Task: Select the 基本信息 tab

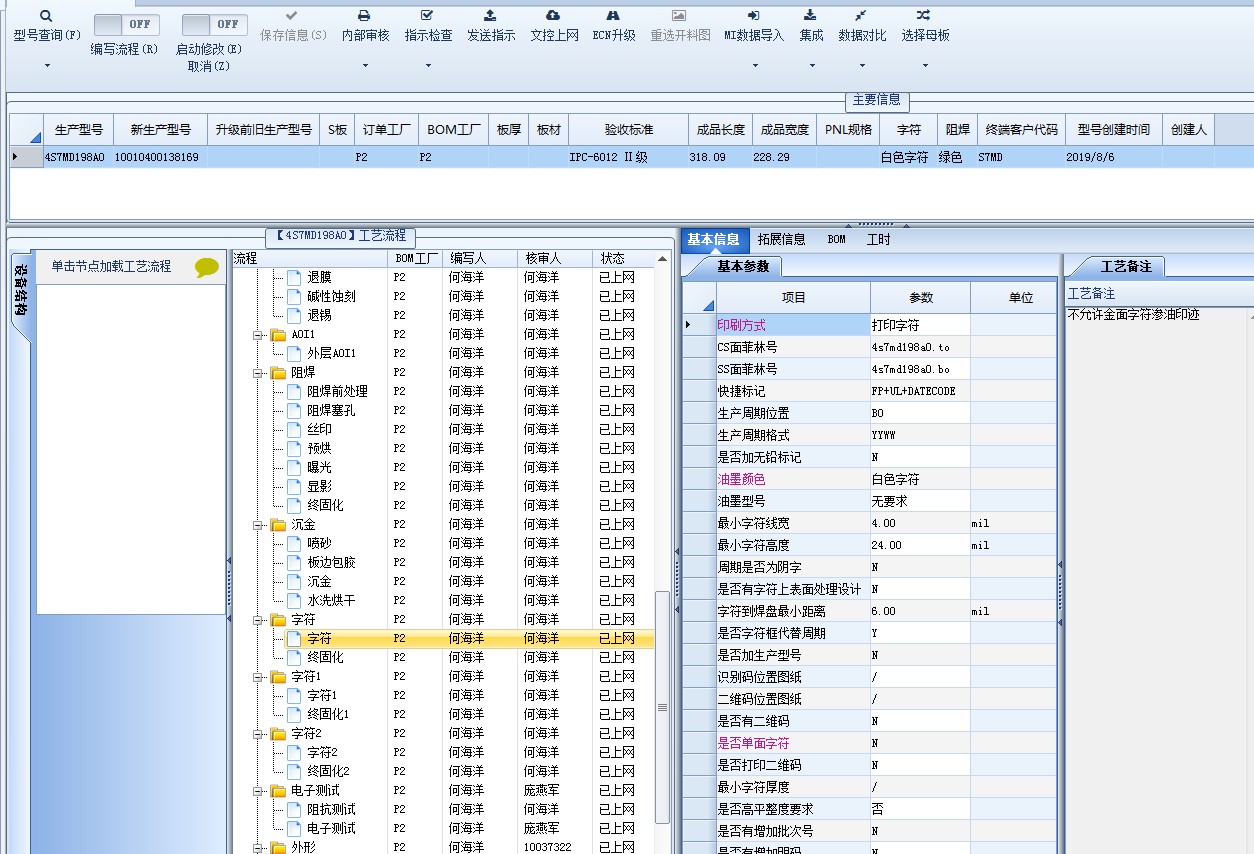Action: click(x=713, y=240)
